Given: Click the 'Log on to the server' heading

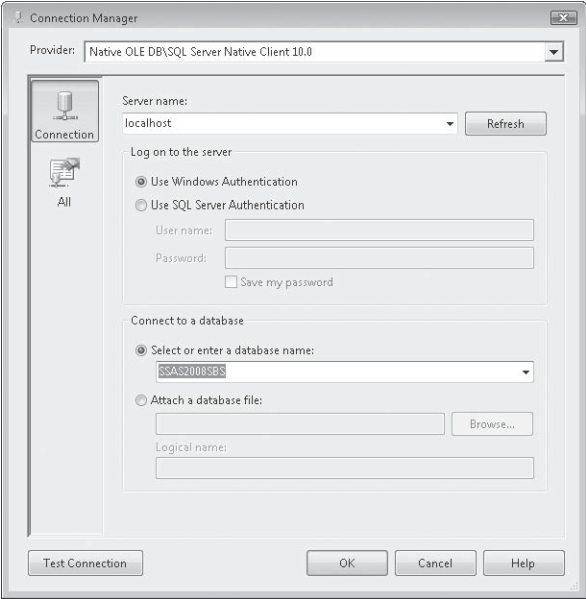Looking at the screenshot, I should (x=181, y=152).
